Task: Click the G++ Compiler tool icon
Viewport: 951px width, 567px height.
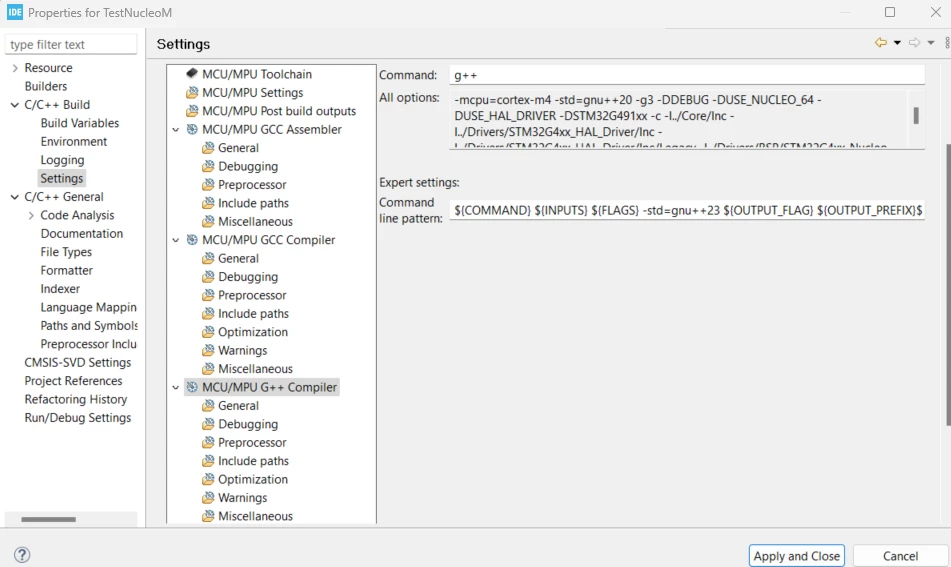Action: click(192, 387)
